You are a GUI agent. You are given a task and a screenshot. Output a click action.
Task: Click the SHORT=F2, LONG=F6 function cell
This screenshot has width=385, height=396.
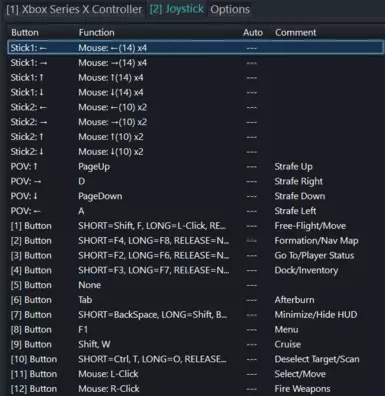click(x=154, y=255)
